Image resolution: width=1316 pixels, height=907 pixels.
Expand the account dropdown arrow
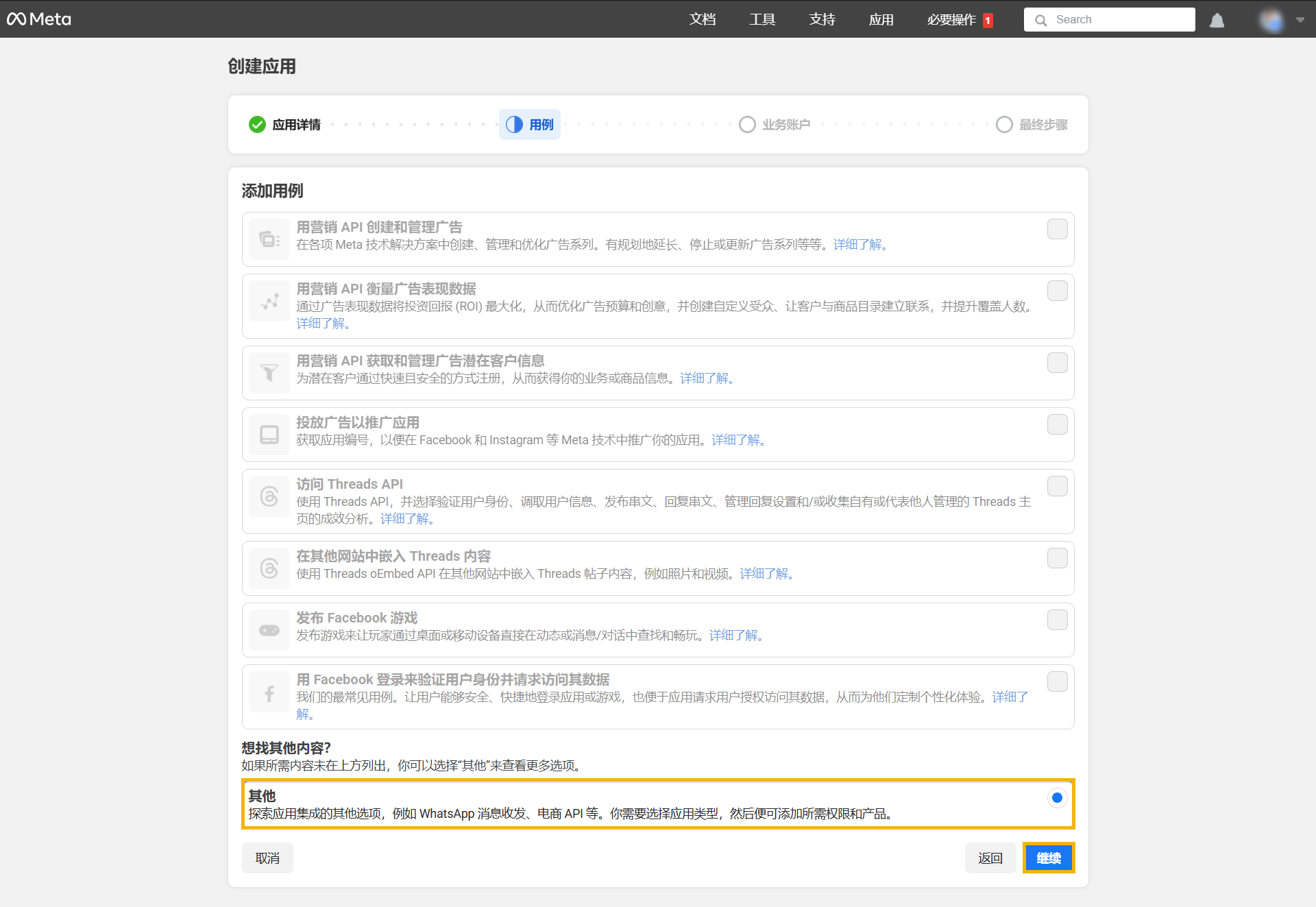point(1300,20)
